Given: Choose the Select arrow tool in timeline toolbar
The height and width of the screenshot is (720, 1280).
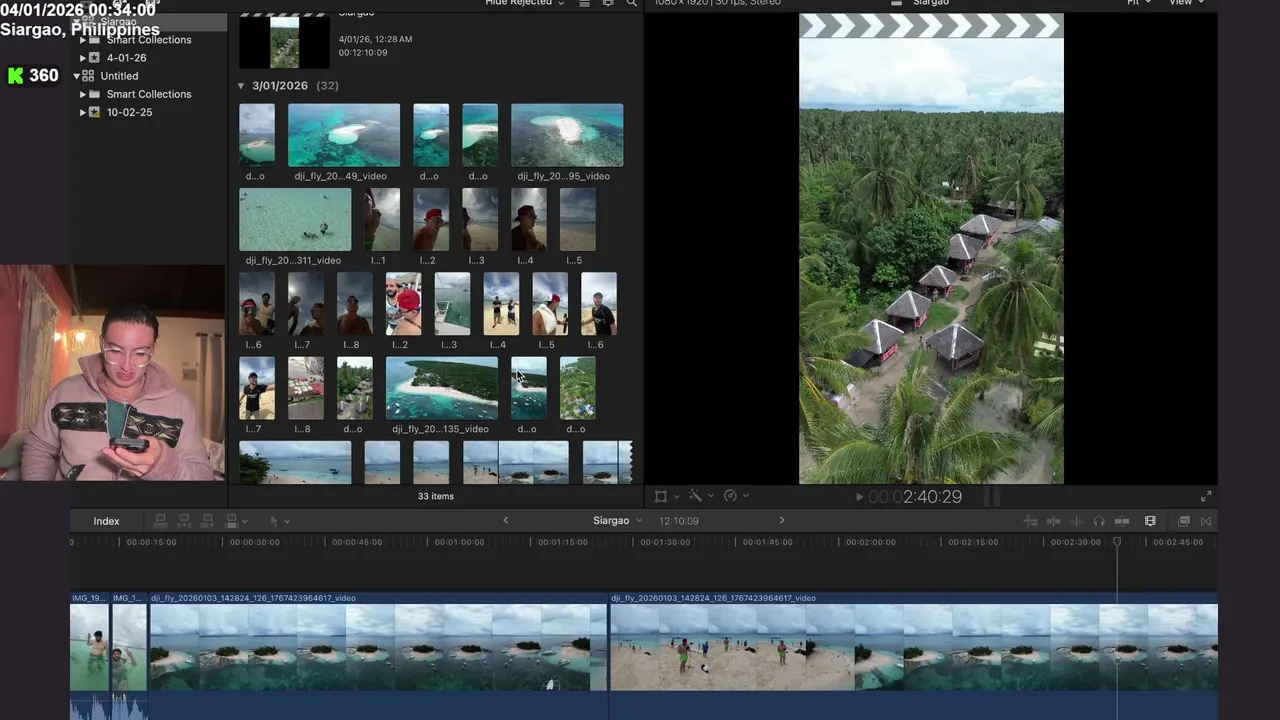Looking at the screenshot, I should click(x=274, y=521).
